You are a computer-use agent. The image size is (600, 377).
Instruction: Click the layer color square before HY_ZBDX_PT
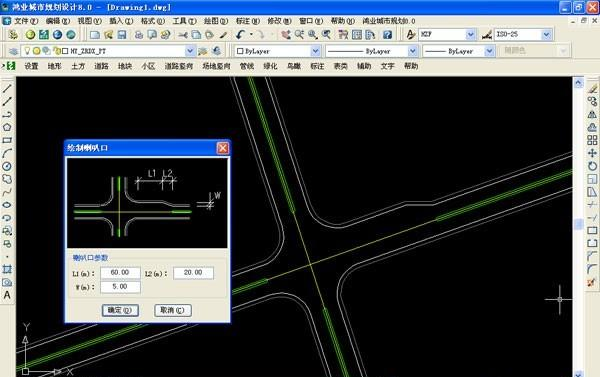(65, 51)
